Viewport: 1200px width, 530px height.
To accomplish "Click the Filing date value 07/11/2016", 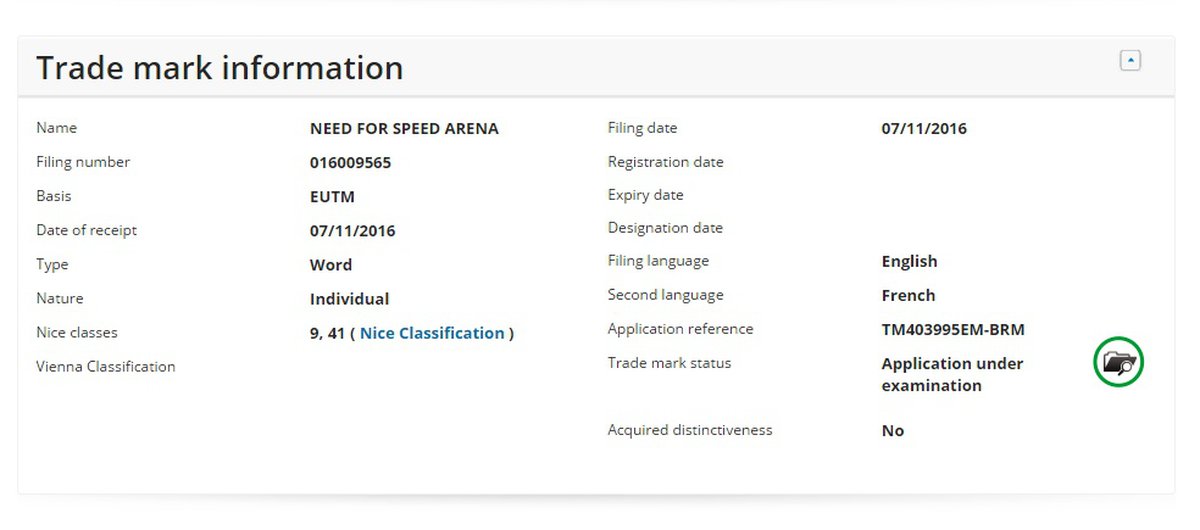I will (923, 128).
